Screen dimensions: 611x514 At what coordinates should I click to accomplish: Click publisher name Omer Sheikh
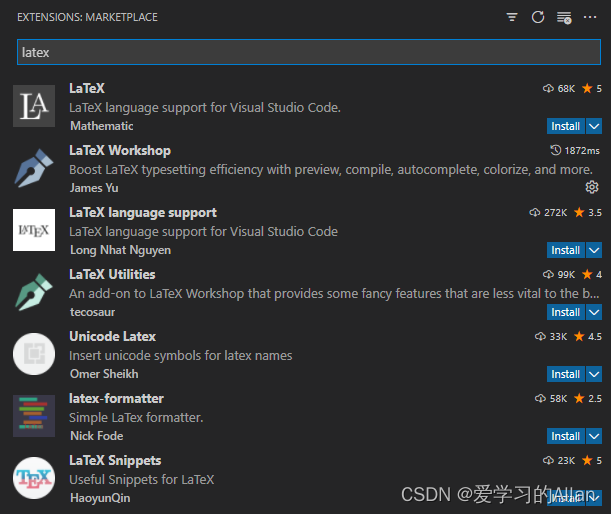(104, 374)
